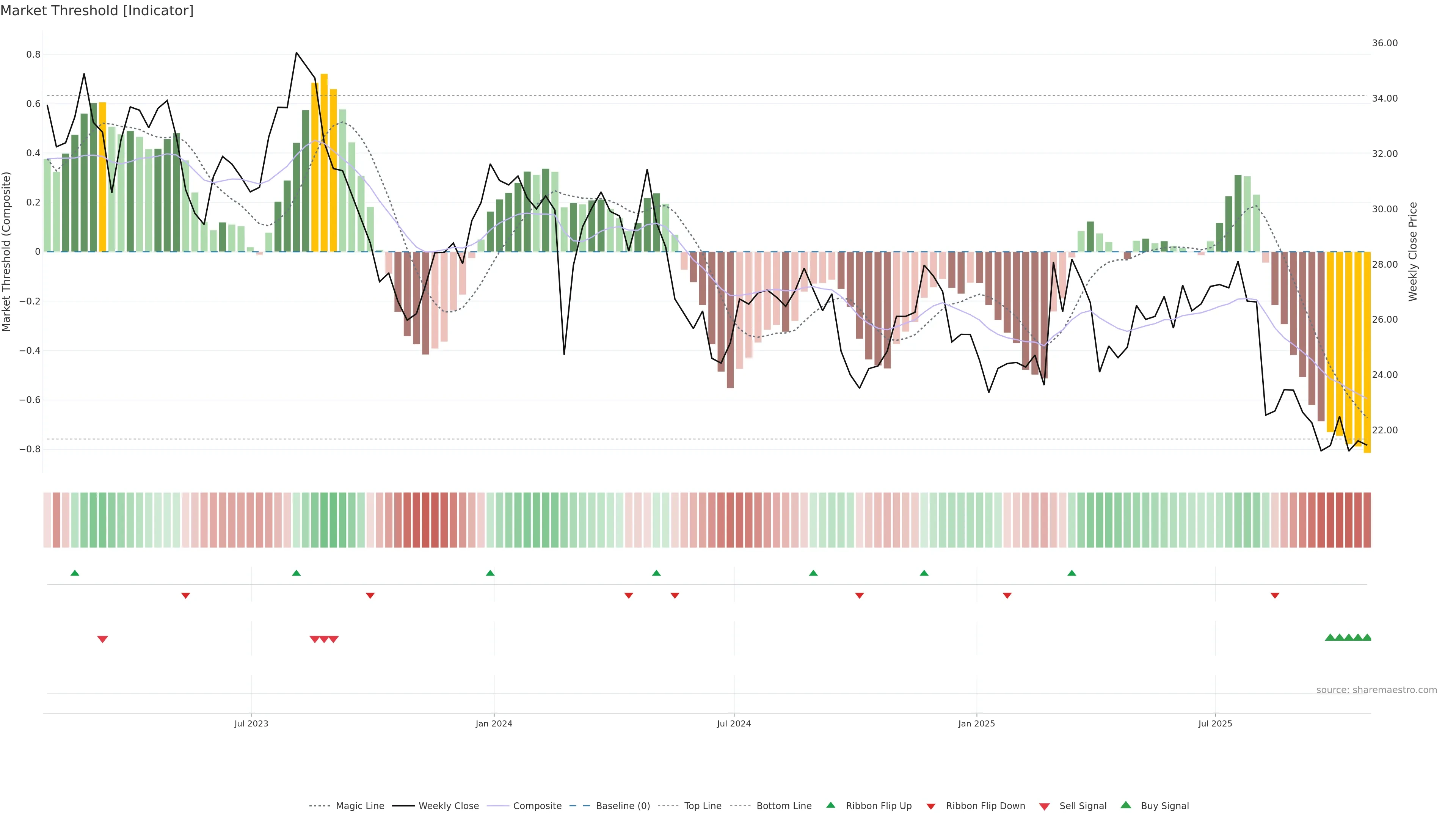This screenshot has width=1456, height=819.
Task: Click the Sell Signal legend triangle icon
Action: tap(1044, 806)
